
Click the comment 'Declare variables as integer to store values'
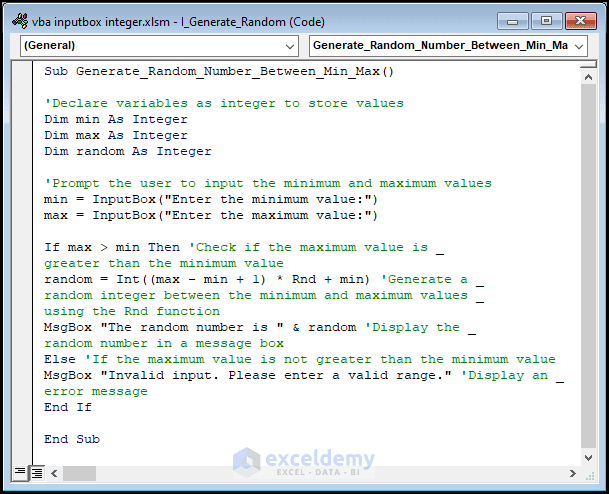[224, 103]
